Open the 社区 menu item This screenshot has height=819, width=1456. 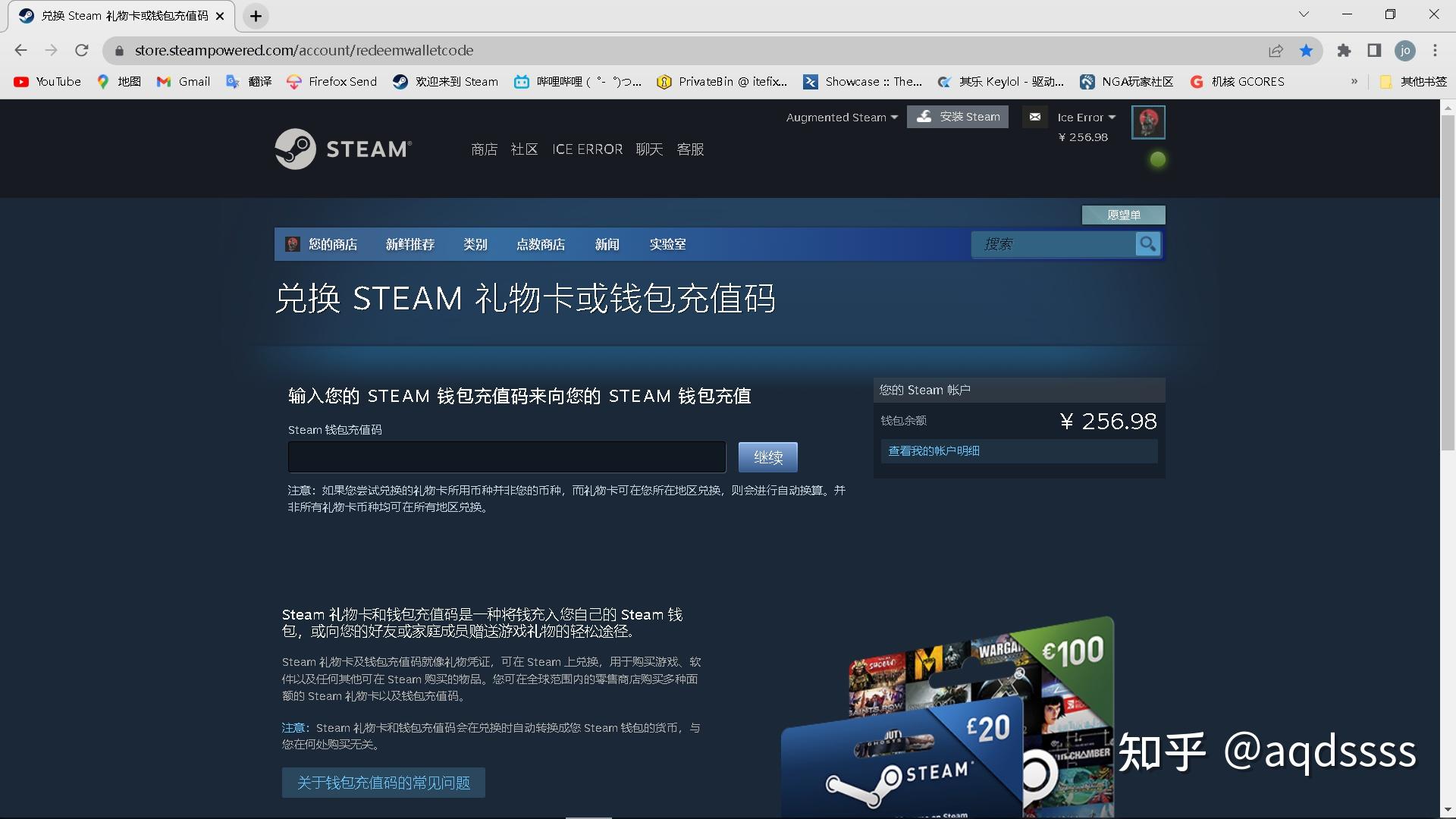pos(524,149)
